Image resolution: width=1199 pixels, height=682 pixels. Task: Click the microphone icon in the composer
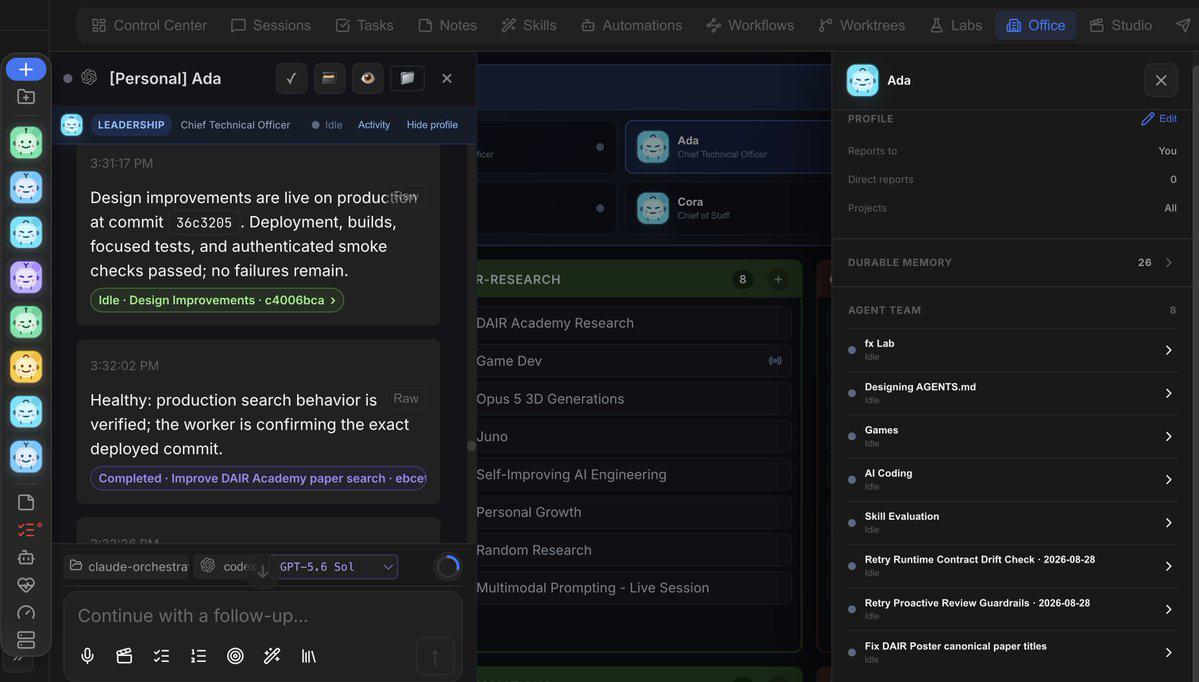tap(87, 656)
